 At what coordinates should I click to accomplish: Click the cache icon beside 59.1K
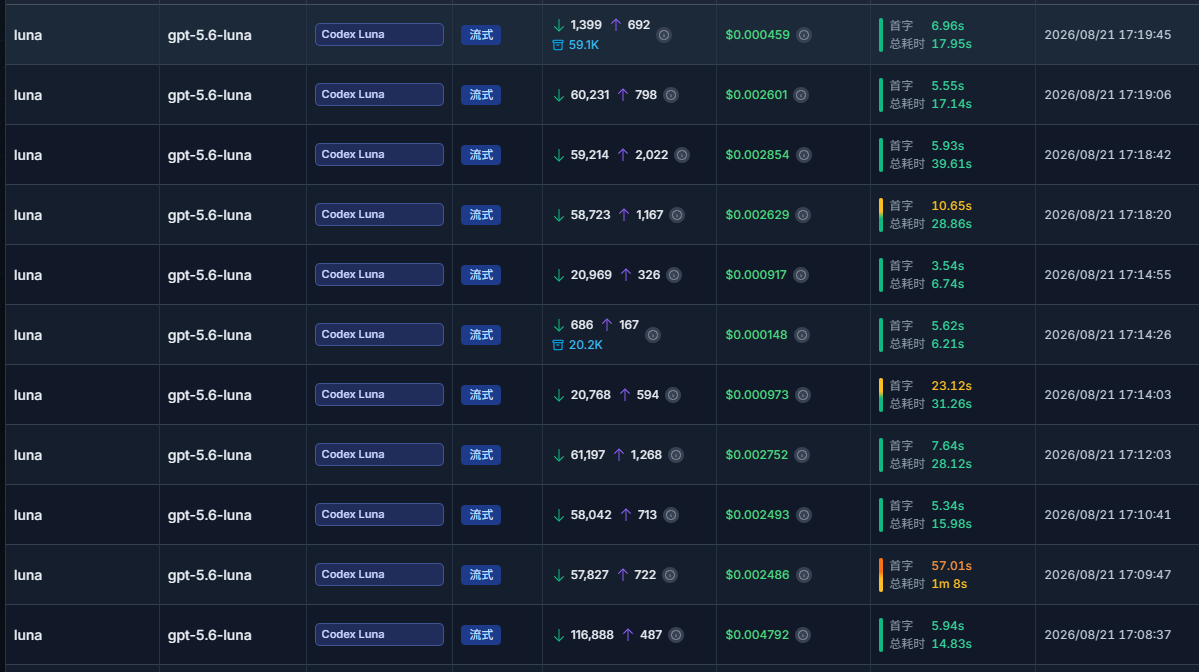click(558, 45)
